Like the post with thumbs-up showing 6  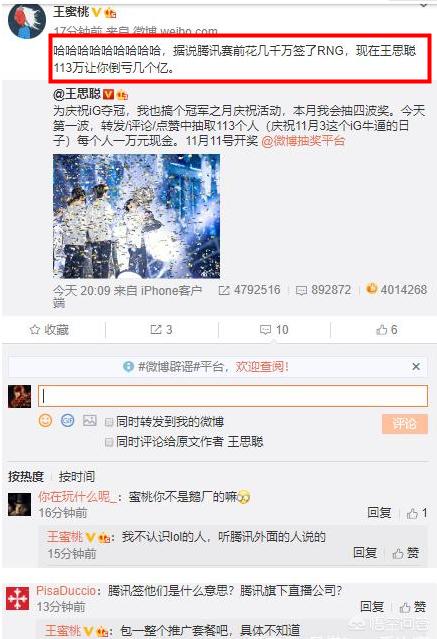386,330
